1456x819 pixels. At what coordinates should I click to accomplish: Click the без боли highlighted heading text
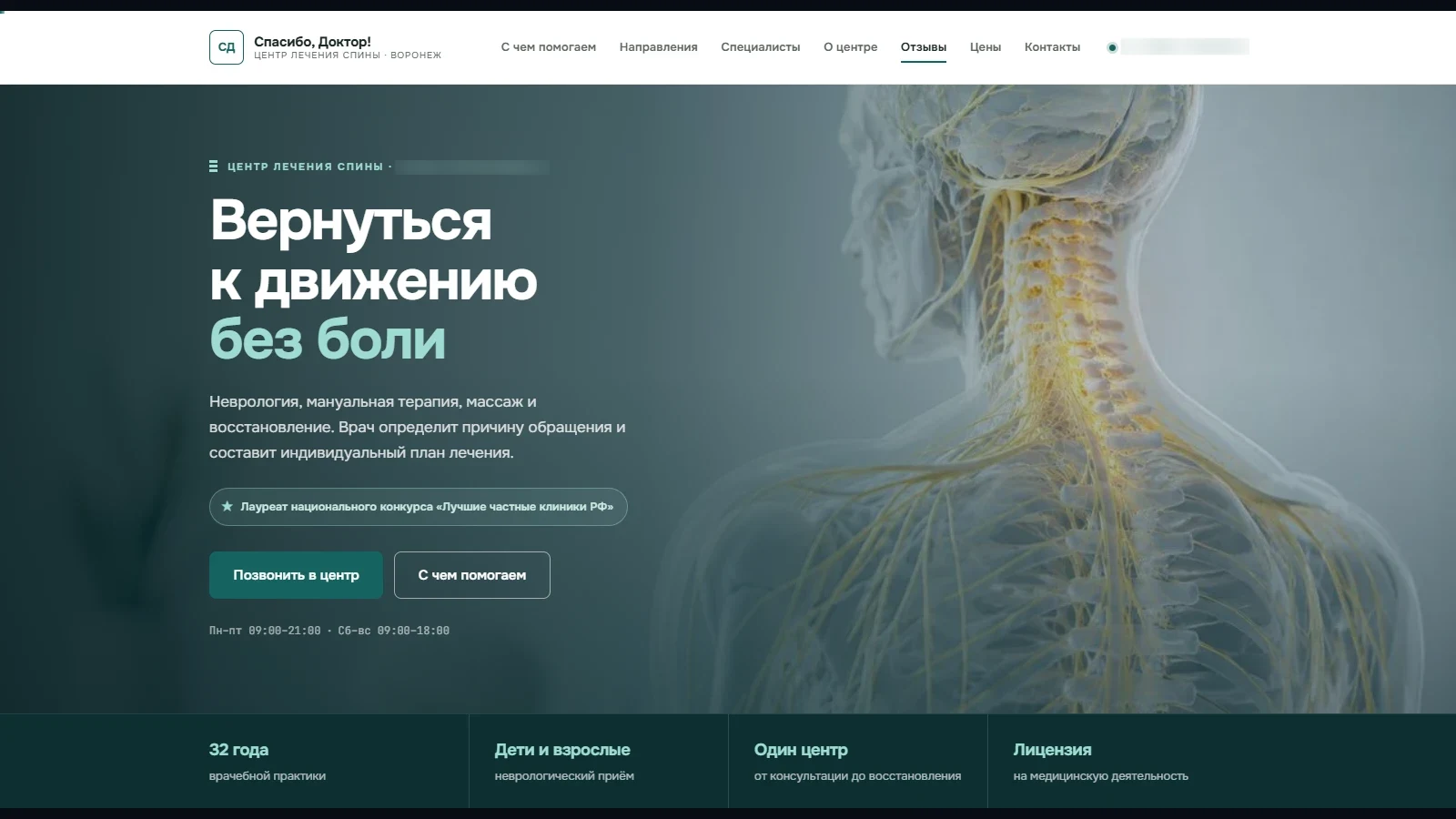coord(328,339)
